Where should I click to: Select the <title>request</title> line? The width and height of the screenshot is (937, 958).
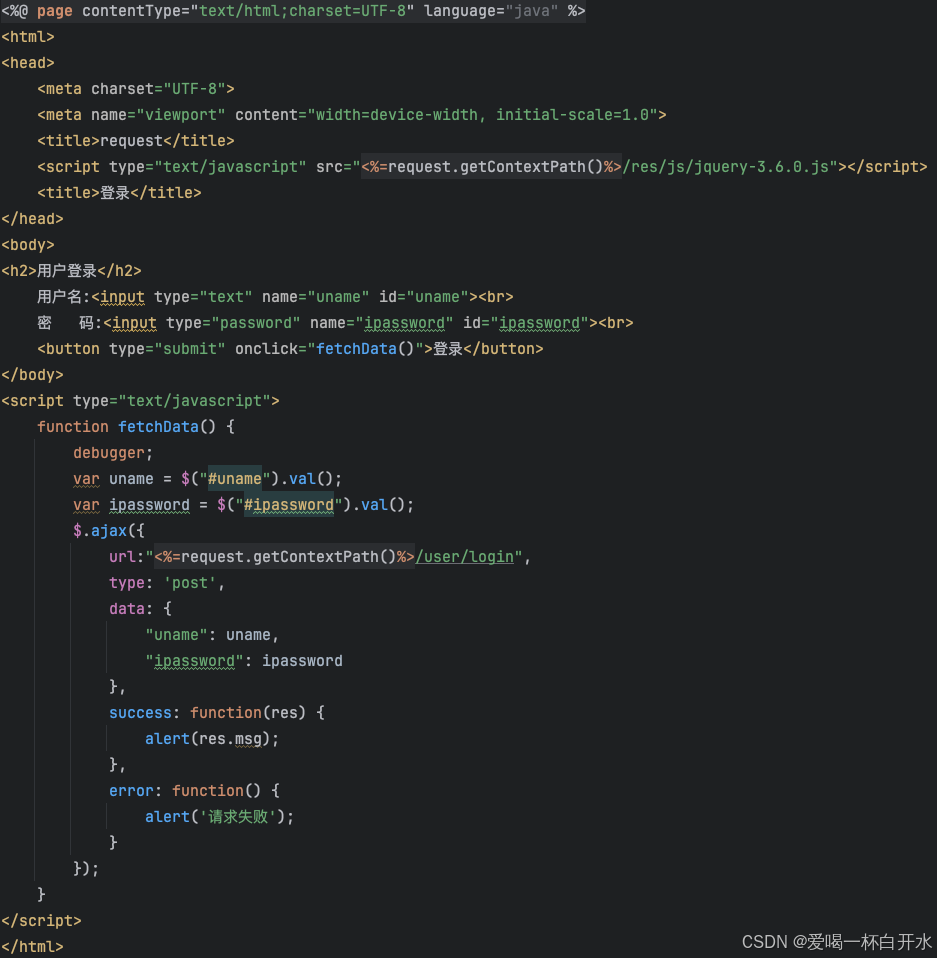(136, 141)
